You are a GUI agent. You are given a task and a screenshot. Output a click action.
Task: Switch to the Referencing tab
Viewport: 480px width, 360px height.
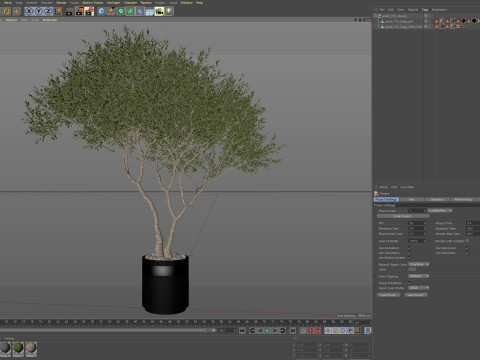[463, 199]
